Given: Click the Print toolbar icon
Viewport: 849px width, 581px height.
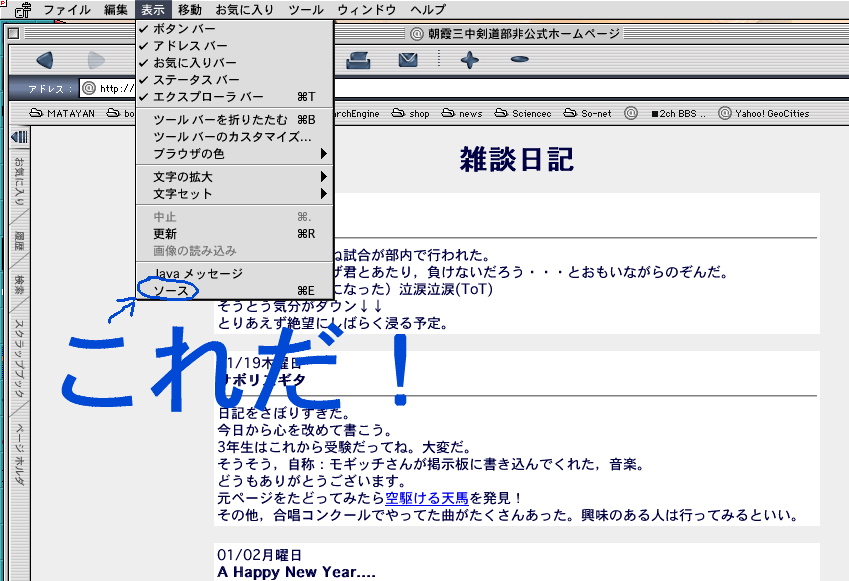Looking at the screenshot, I should pyautogui.click(x=359, y=61).
